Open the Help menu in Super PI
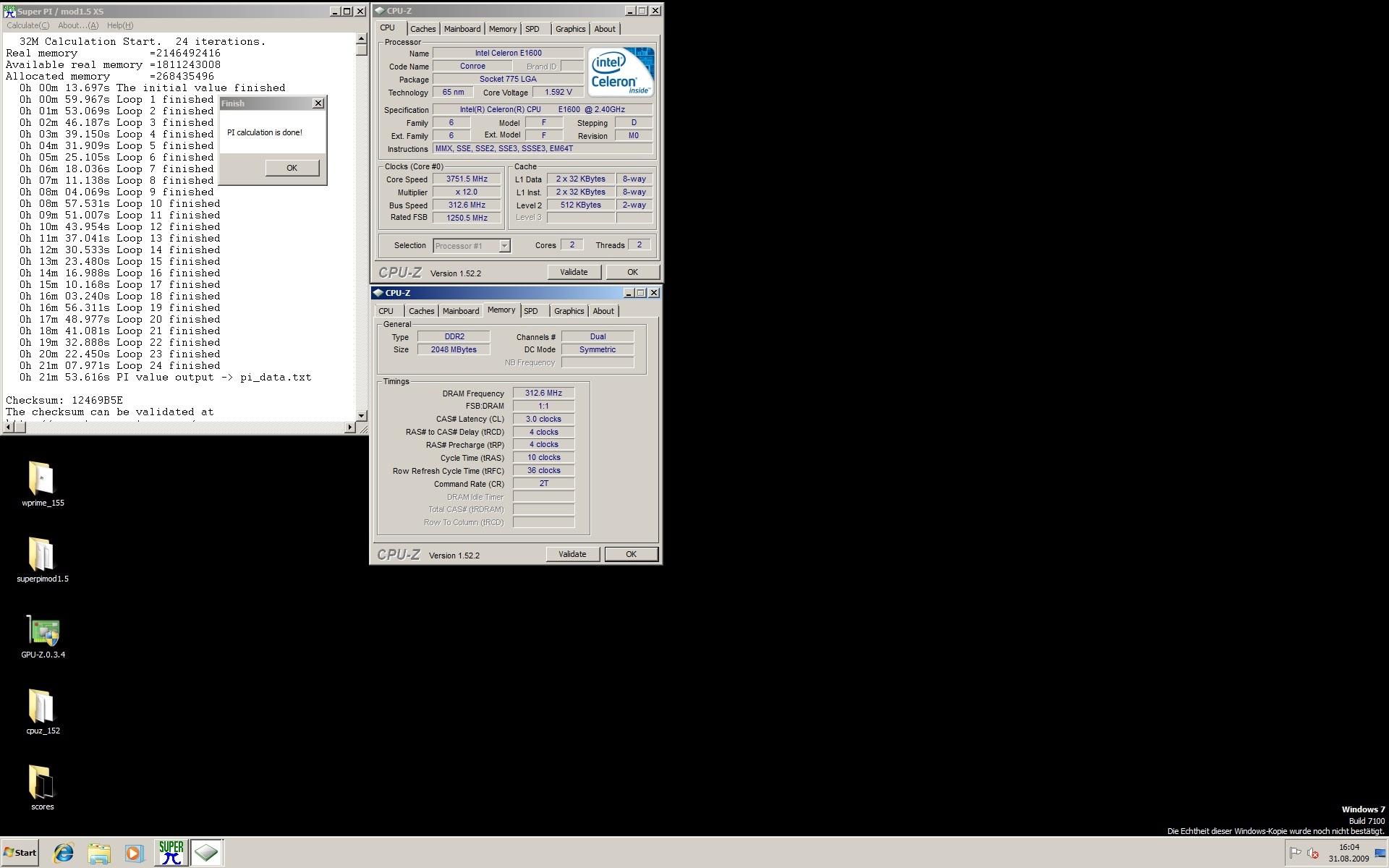Image resolution: width=1389 pixels, height=868 pixels. click(120, 25)
